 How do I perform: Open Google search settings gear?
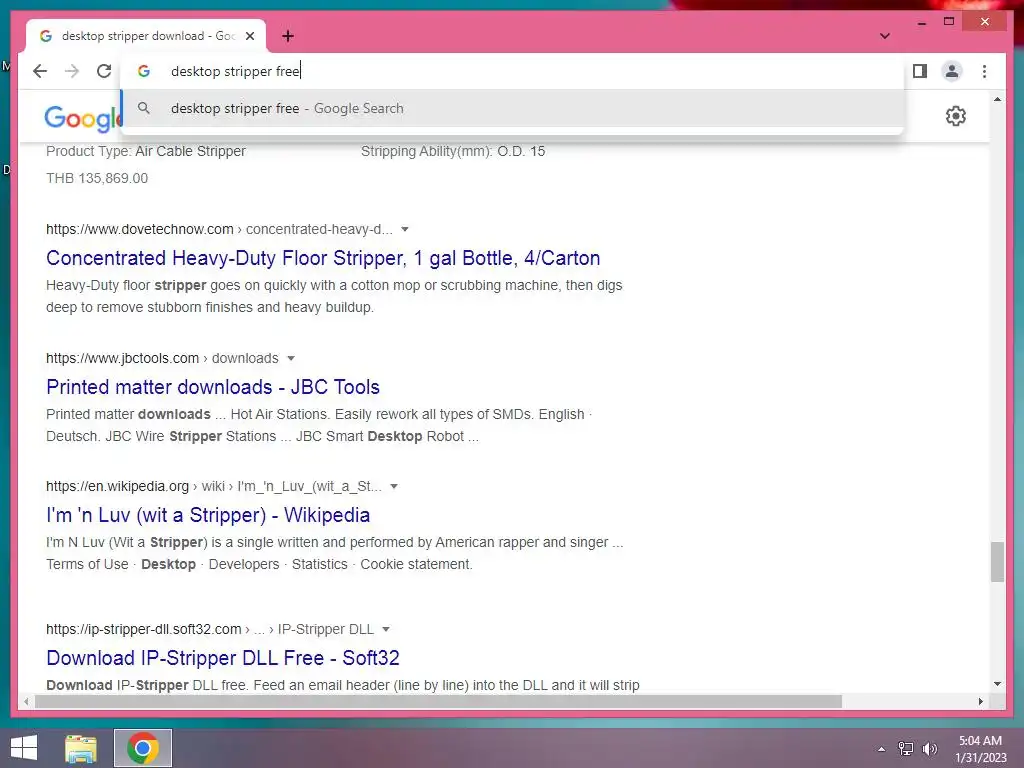(955, 116)
